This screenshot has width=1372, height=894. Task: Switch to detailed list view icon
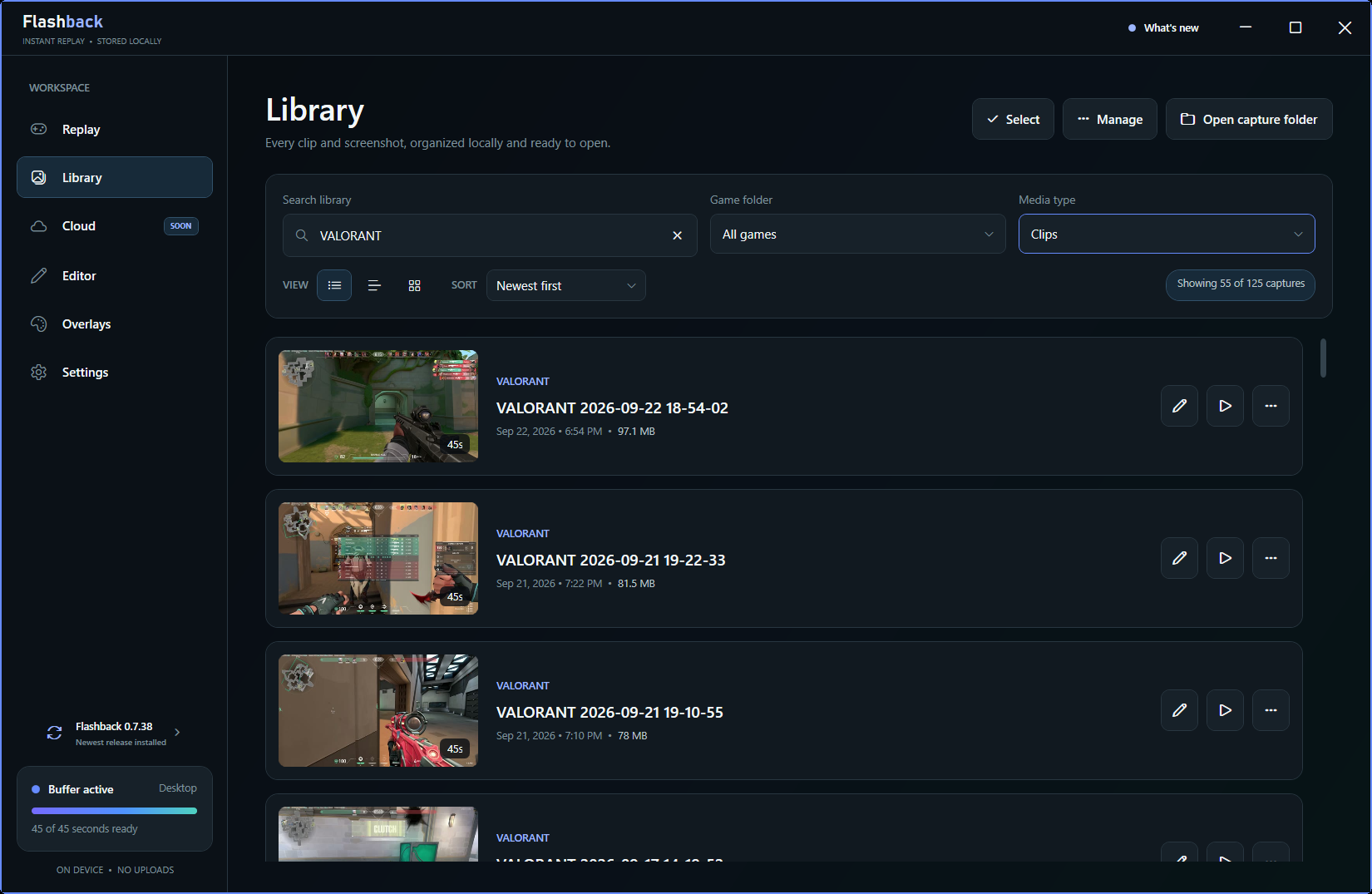pyautogui.click(x=334, y=285)
